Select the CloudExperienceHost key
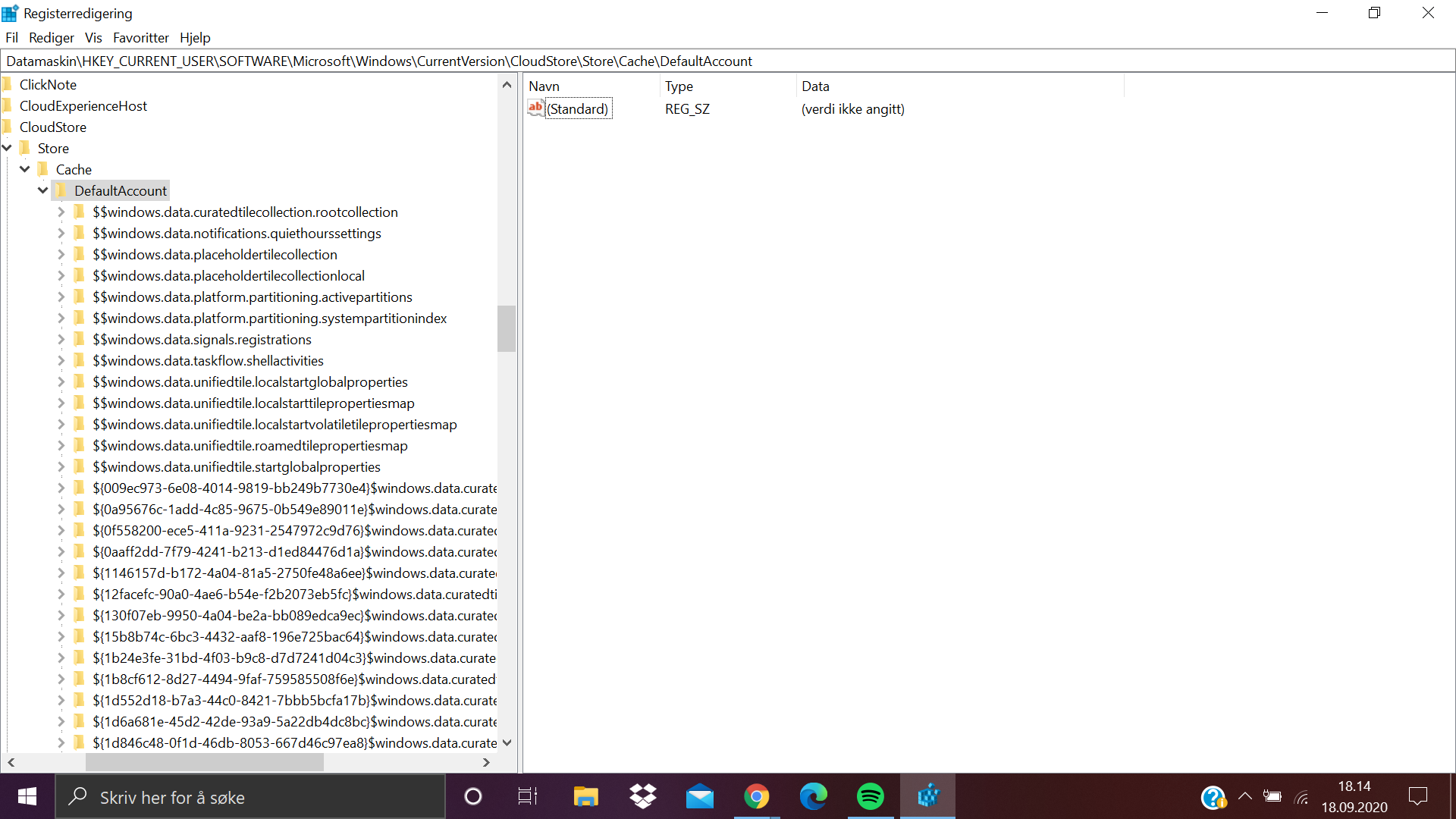1456x819 pixels. [x=83, y=106]
